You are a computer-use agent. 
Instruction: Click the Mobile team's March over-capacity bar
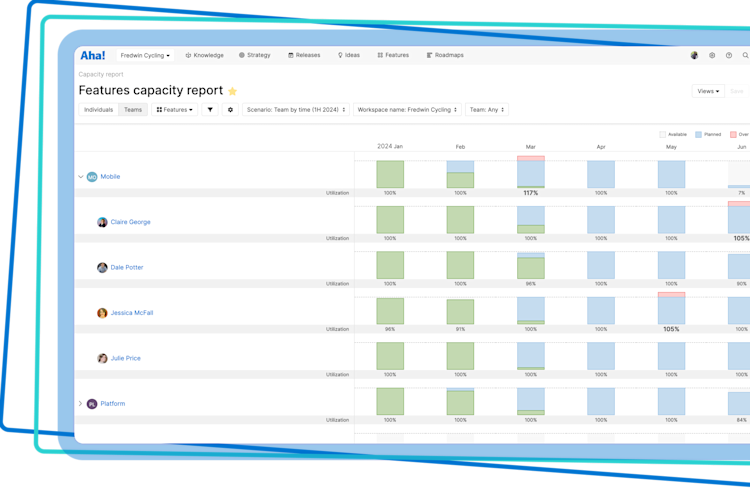click(531, 158)
